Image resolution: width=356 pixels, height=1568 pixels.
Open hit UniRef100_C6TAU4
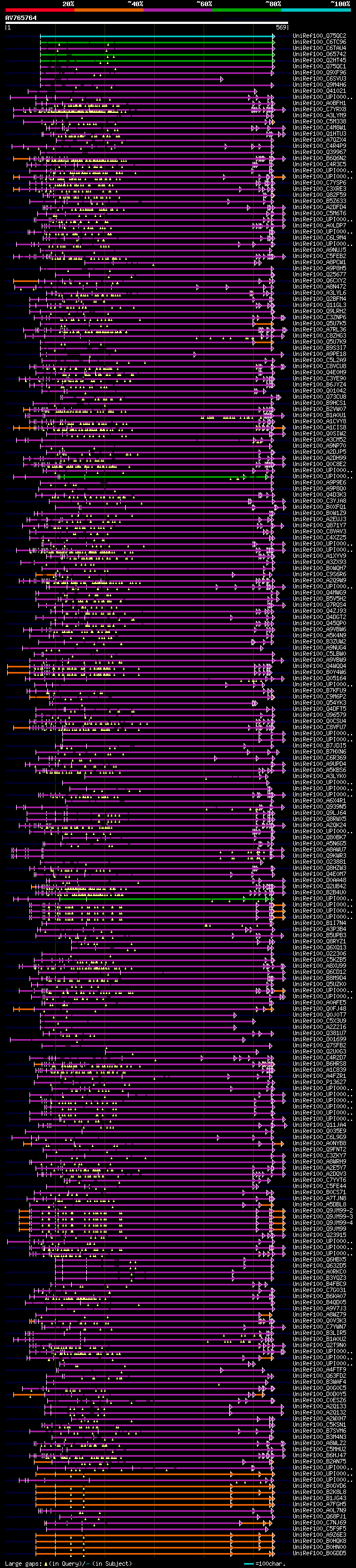319,48
